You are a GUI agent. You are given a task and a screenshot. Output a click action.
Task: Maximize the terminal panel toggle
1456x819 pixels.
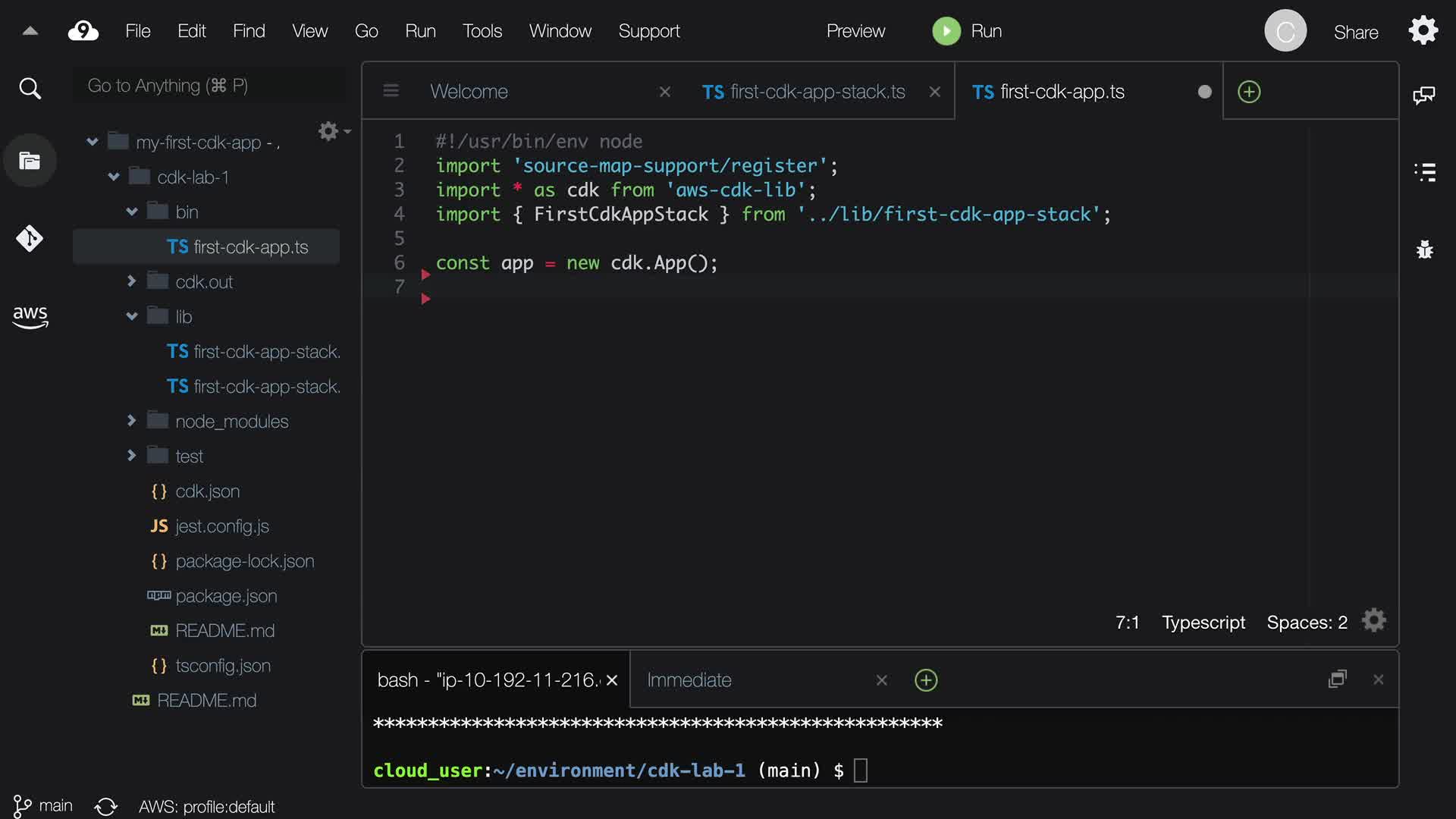point(1337,679)
